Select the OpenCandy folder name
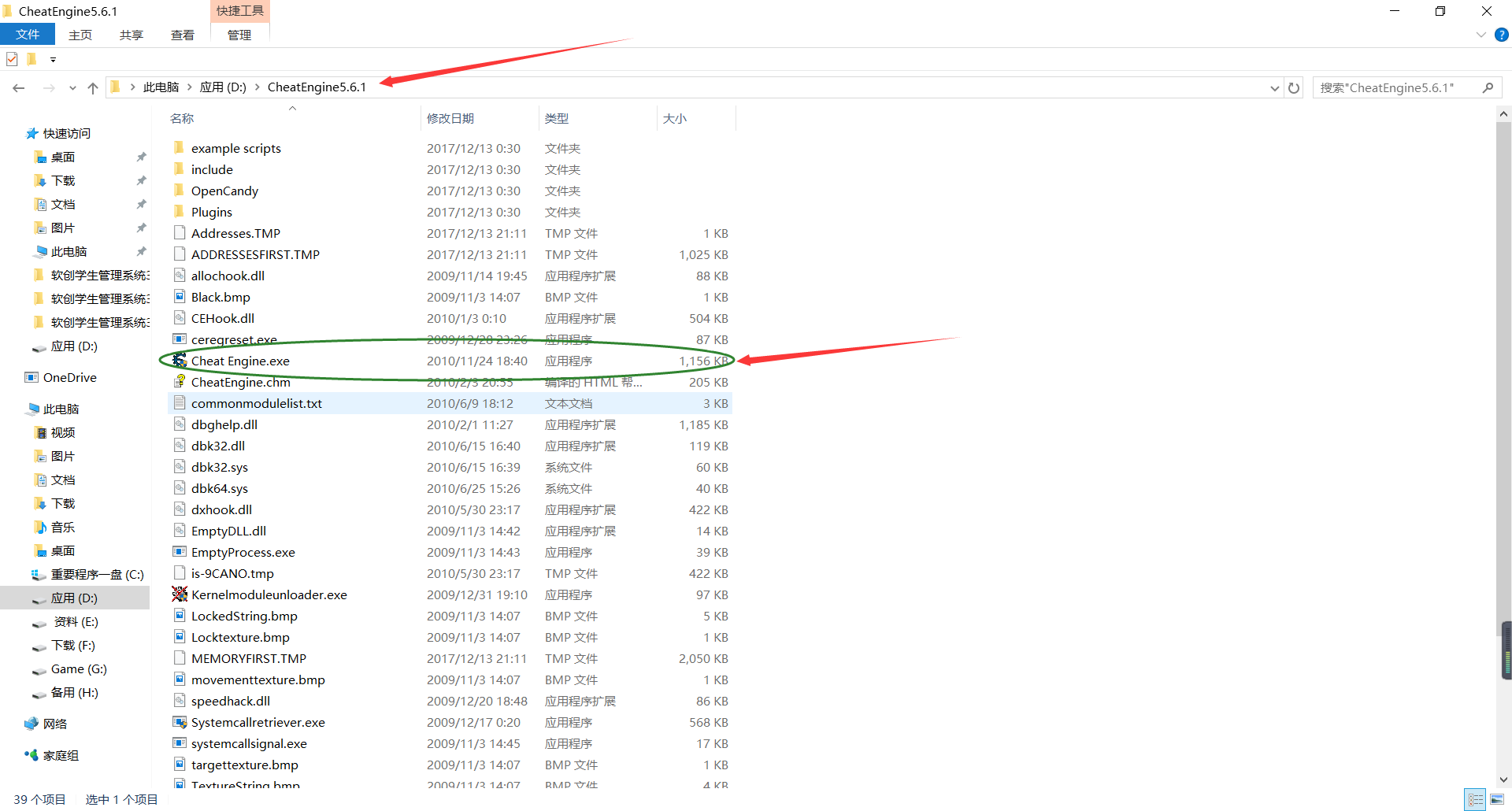The width and height of the screenshot is (1512, 811). 224,191
